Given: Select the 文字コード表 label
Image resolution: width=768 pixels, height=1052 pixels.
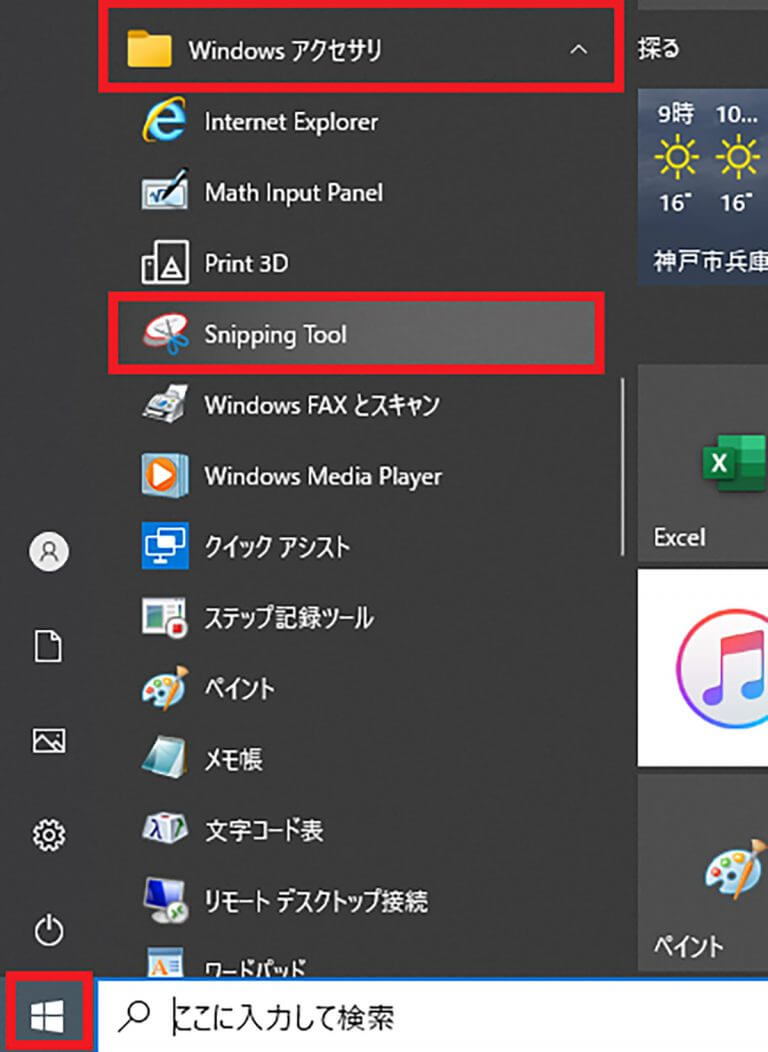Looking at the screenshot, I should (264, 831).
